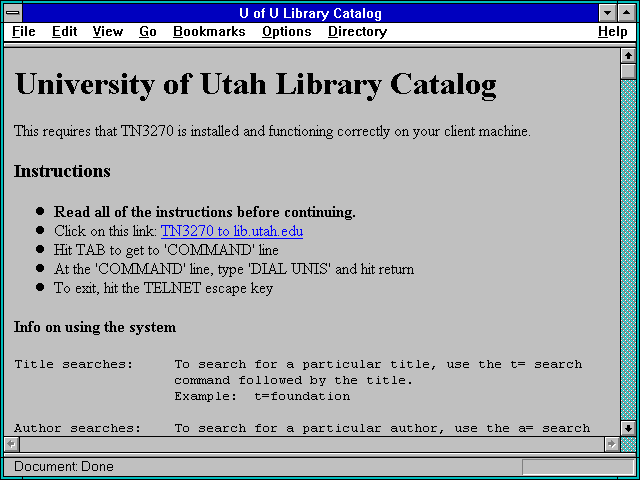Click the vertical scrollbar up arrow
This screenshot has width=640, height=480.
point(628,56)
